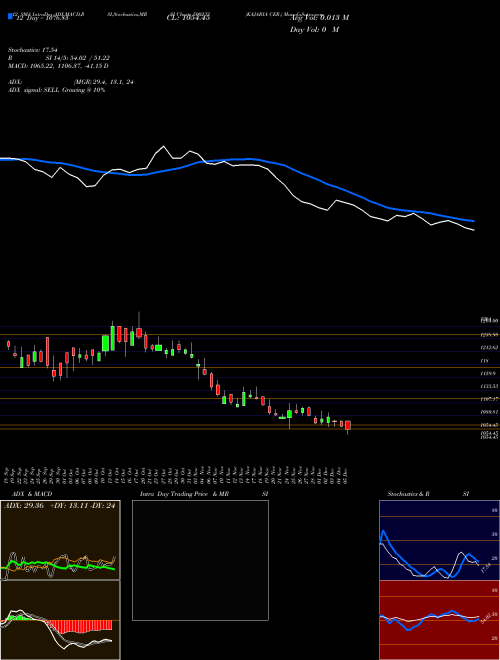Click the '(MGR) 29.4, 13.1, 24' ADX values
The width and height of the screenshot is (500, 660).
(x=104, y=82)
